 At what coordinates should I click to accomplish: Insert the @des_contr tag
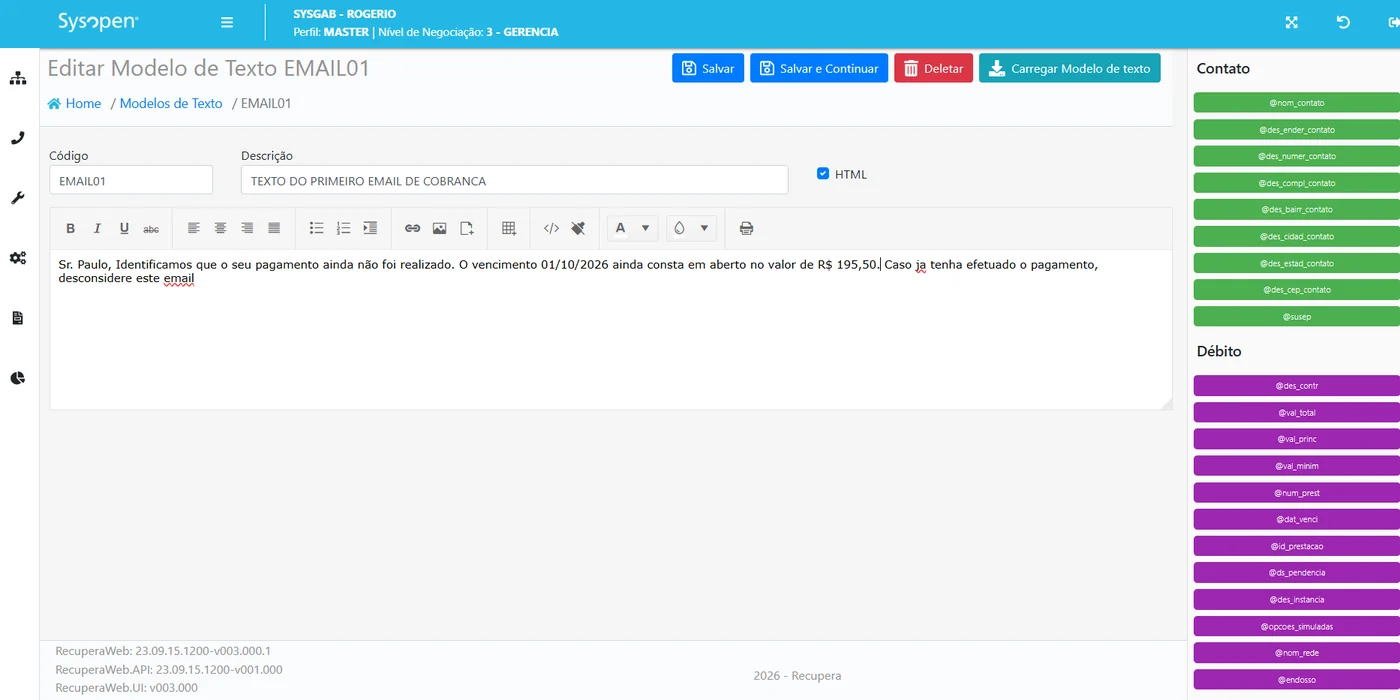(x=1296, y=385)
